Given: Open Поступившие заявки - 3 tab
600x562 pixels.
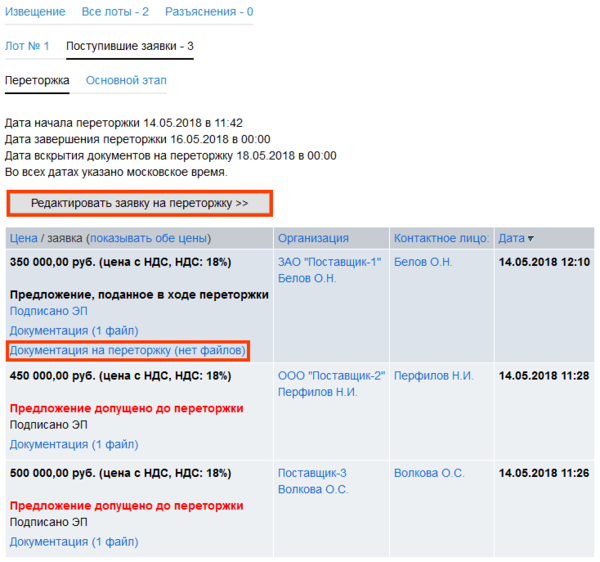Looking at the screenshot, I should click(129, 46).
